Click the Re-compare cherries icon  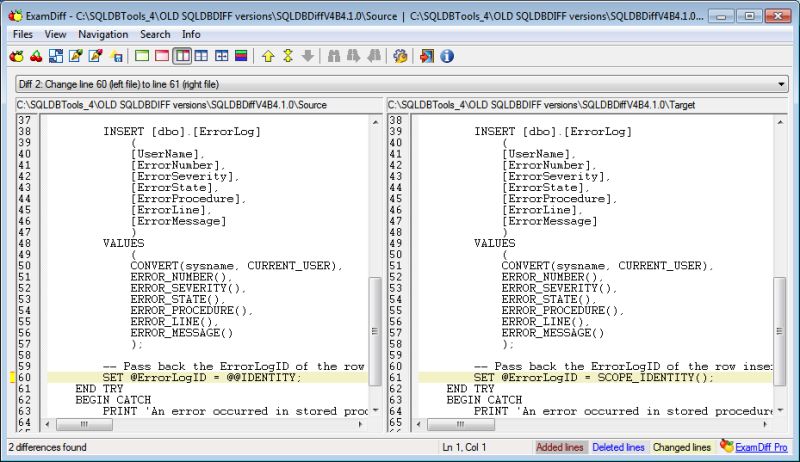click(36, 56)
